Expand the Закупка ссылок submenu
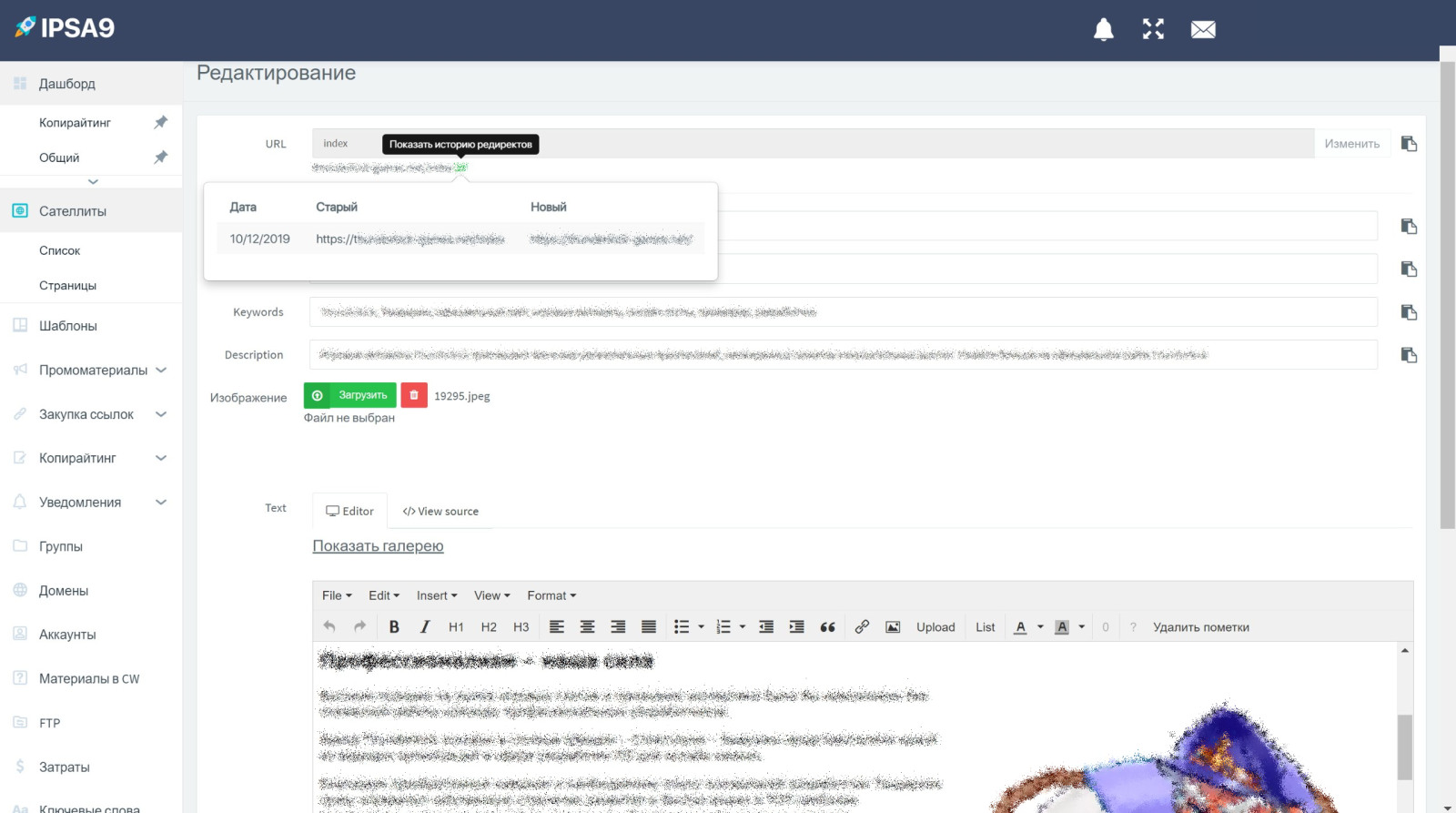The height and width of the screenshot is (813, 1456). coord(161,414)
